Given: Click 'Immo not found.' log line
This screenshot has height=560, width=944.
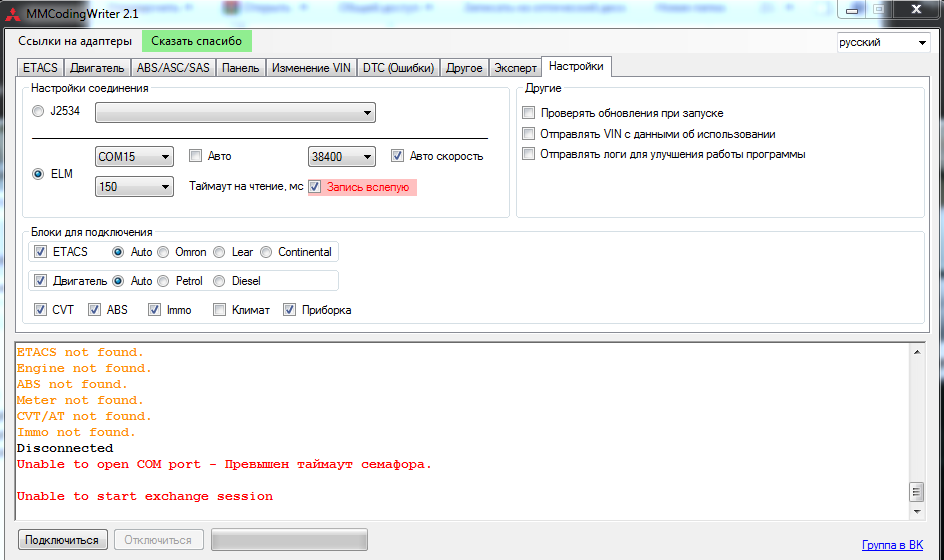Looking at the screenshot, I should (76, 432).
